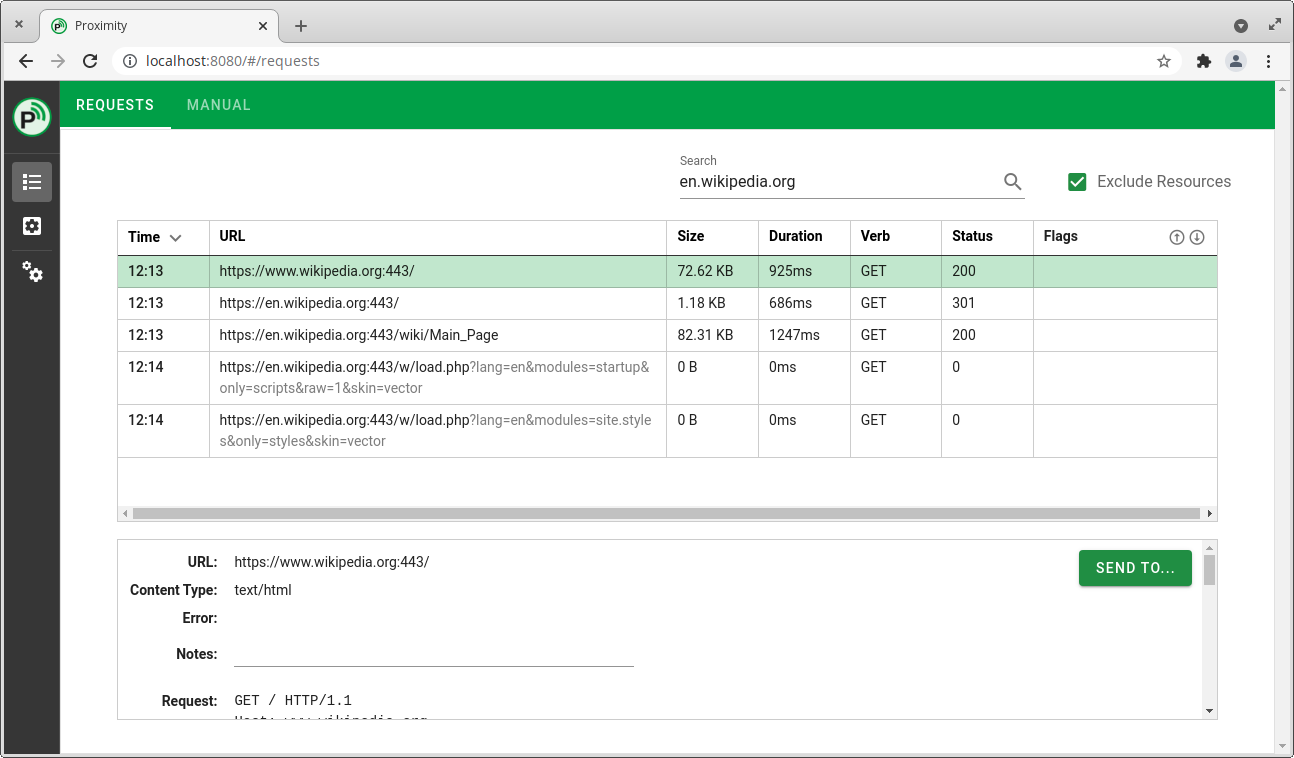Screen dimensions: 1294x758
Task: Select row https://en.wikipedia.org:443/
Action: pos(667,303)
